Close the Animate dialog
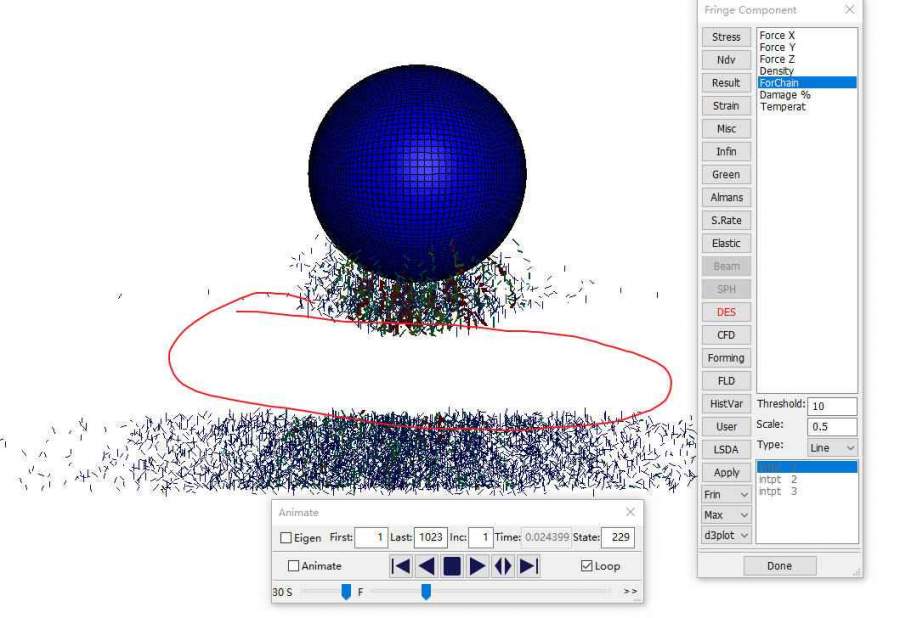900x618 pixels. (x=630, y=512)
